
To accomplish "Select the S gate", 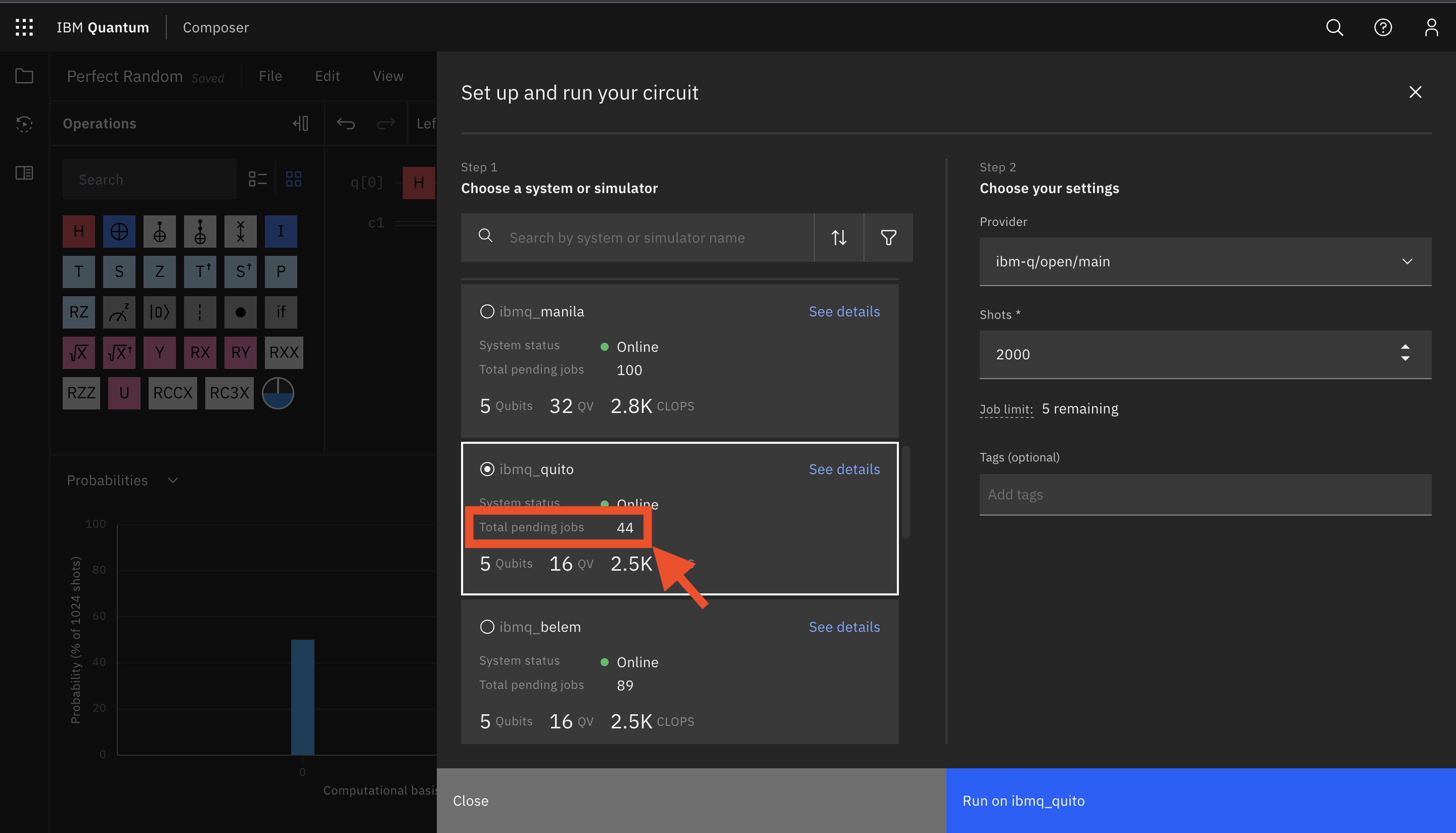I will (x=119, y=271).
